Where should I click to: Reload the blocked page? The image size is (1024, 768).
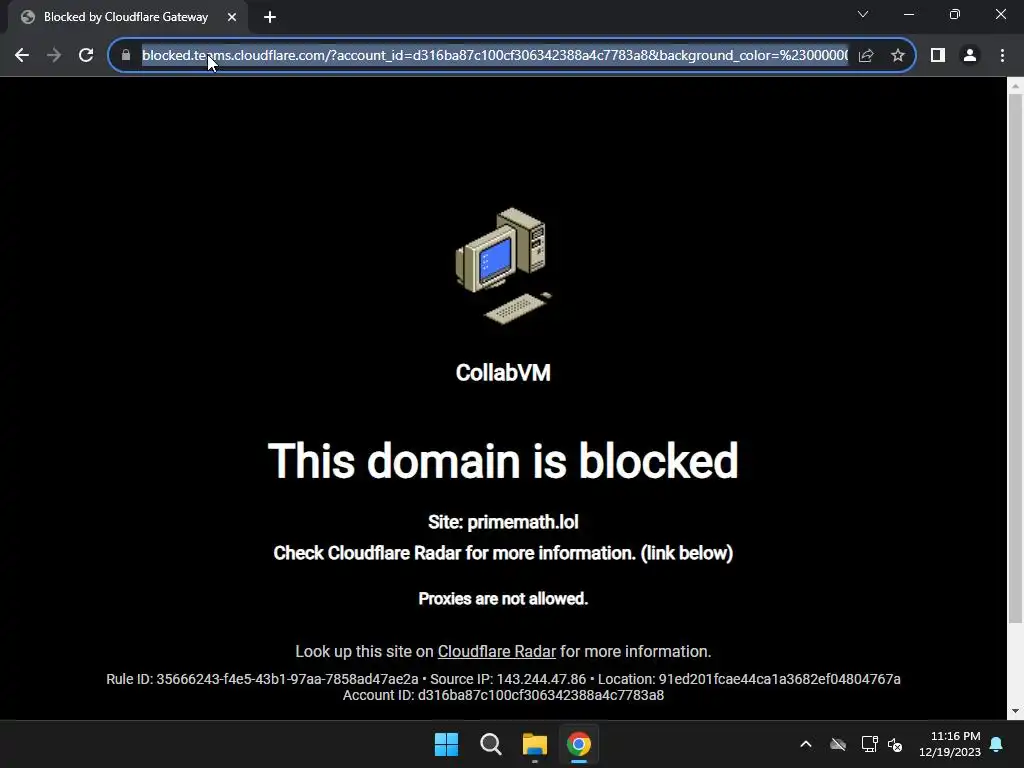click(x=86, y=56)
